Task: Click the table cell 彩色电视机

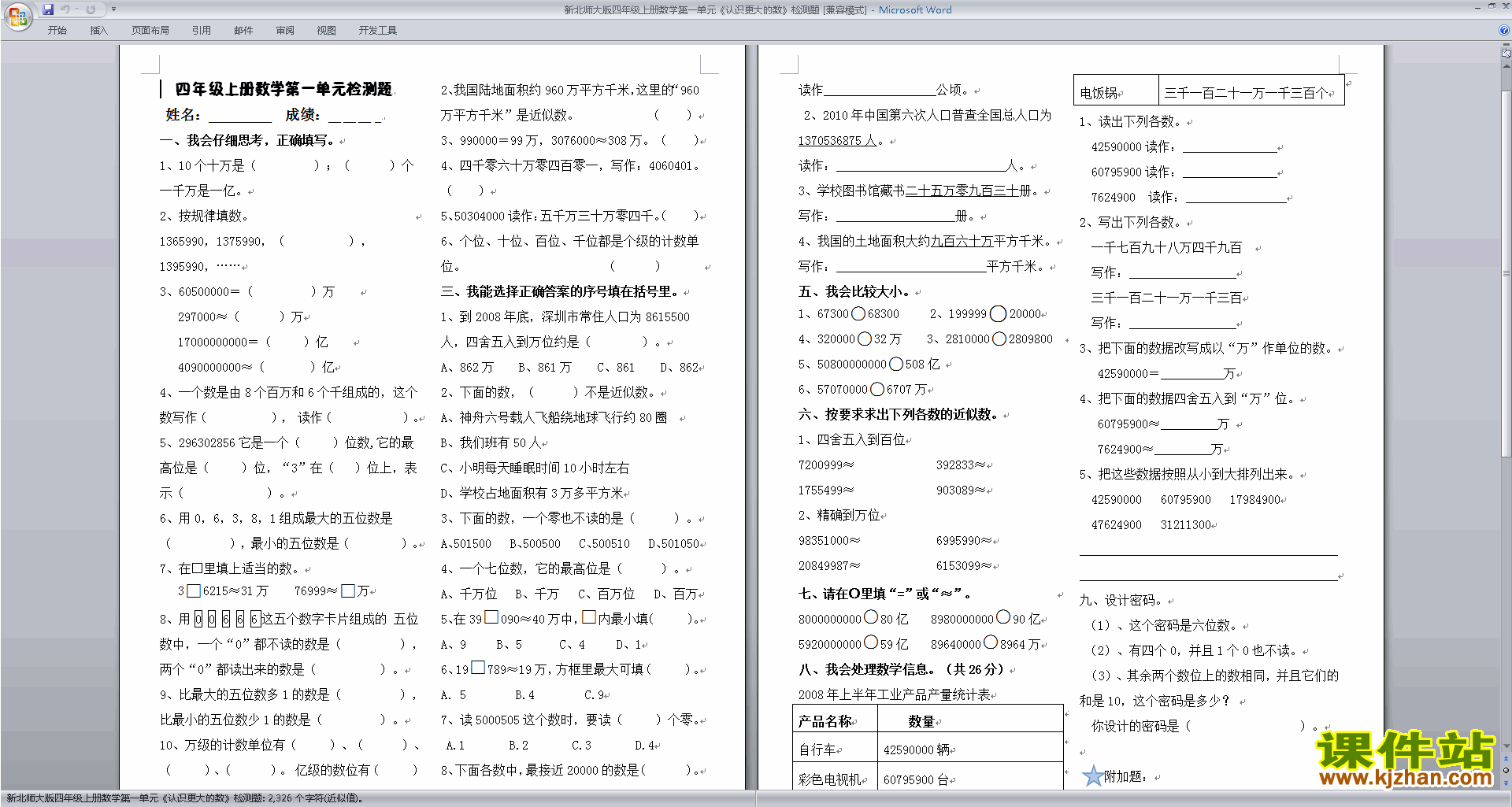Action: click(835, 776)
